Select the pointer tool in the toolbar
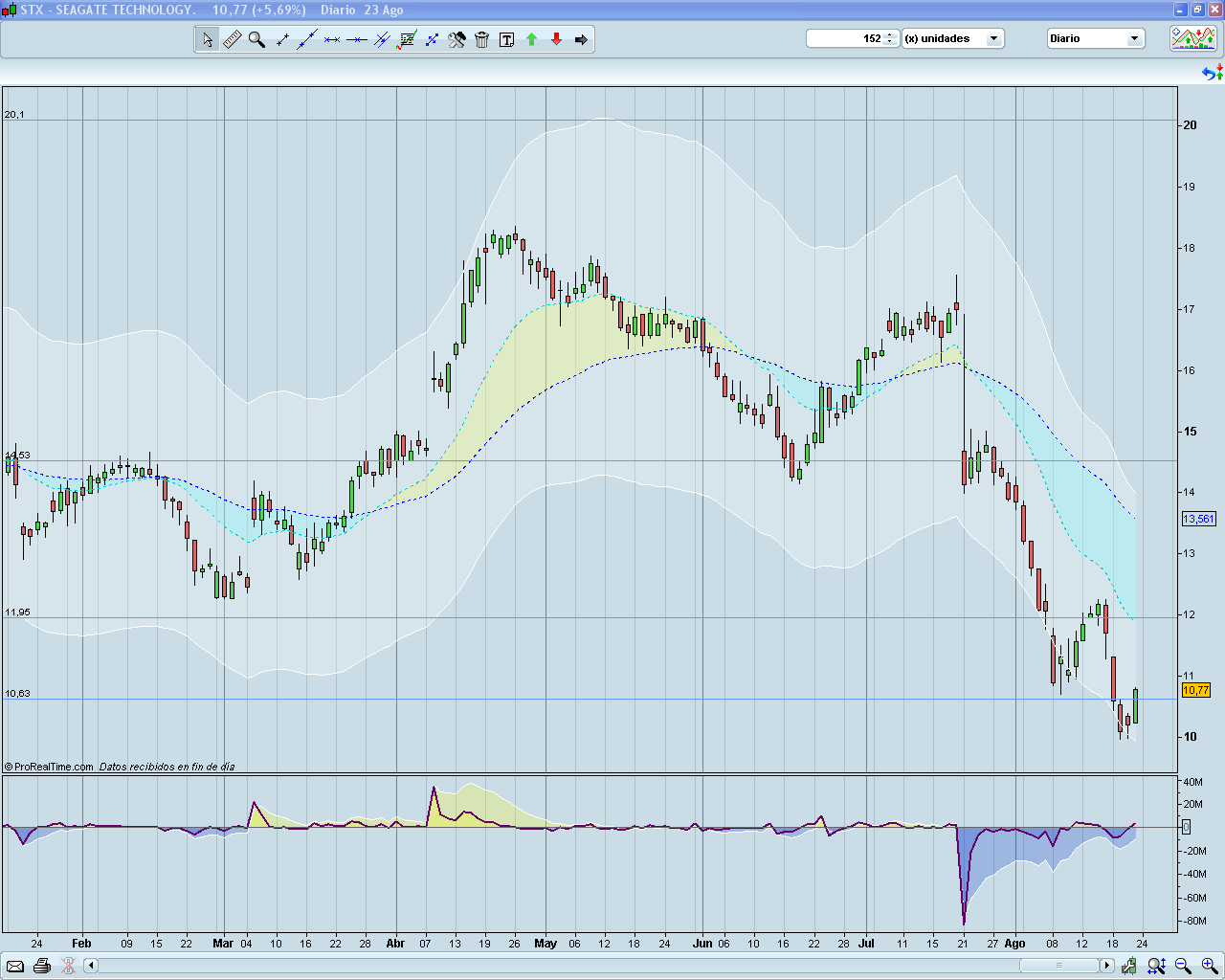Image resolution: width=1225 pixels, height=980 pixels. click(x=207, y=39)
